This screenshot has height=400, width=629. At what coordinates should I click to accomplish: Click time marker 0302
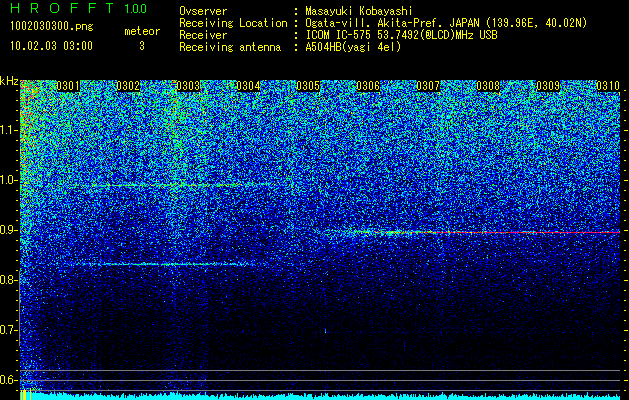click(x=128, y=86)
